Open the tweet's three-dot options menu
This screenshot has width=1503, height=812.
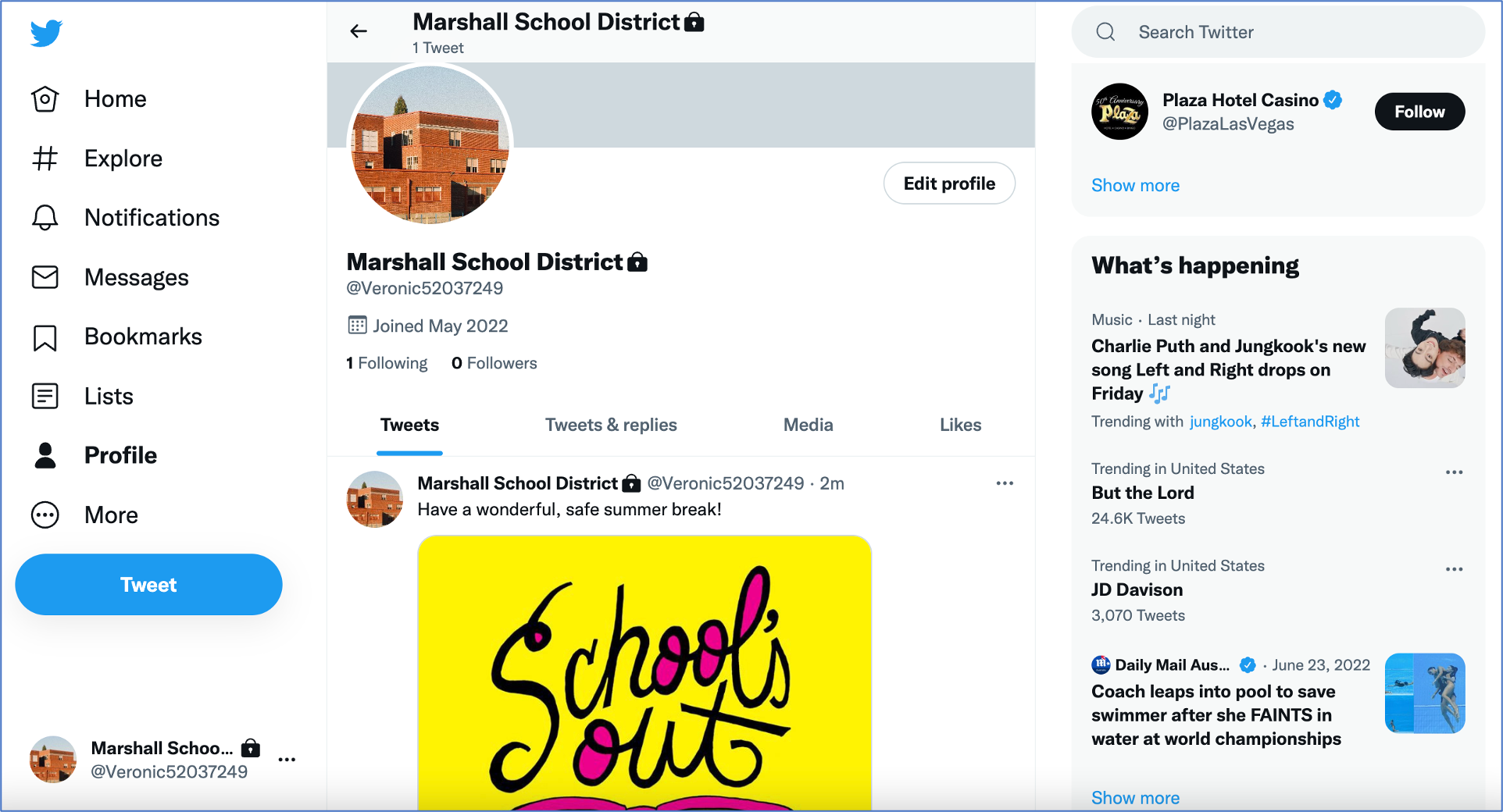(1005, 483)
